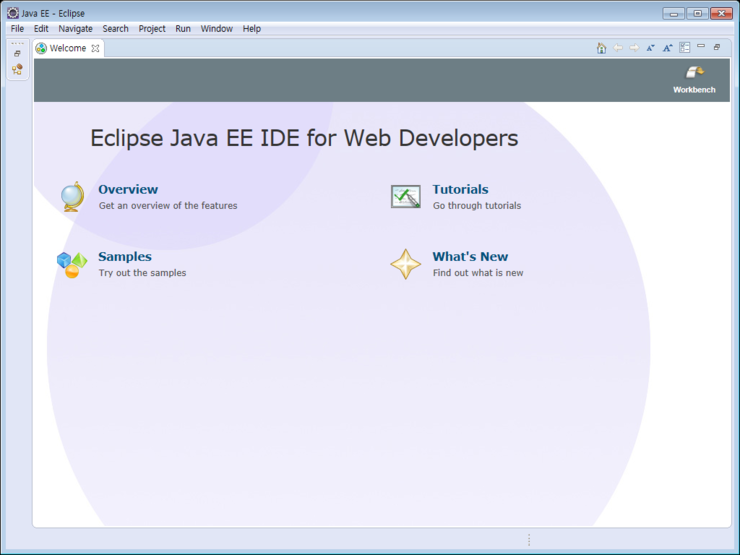Click the Workbench icon
This screenshot has width=740, height=555.
click(694, 72)
